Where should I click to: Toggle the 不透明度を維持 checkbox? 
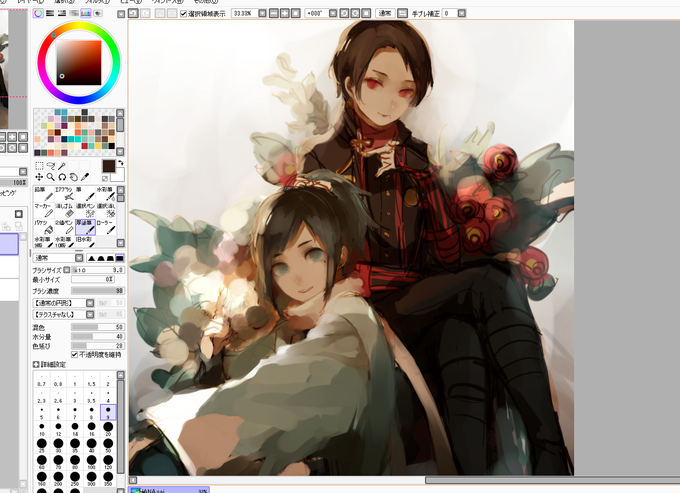click(75, 355)
